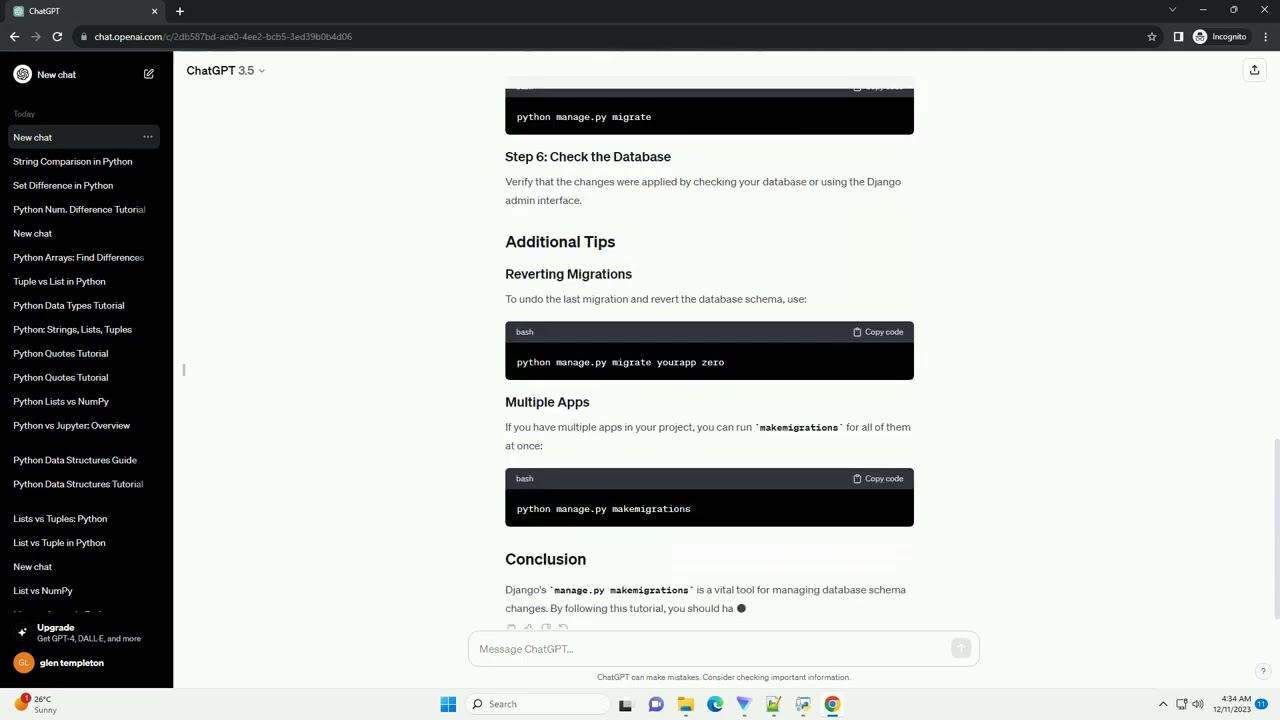1280x720 pixels.
Task: Click the 'Step 6: Check the Database' heading
Action: (x=588, y=157)
